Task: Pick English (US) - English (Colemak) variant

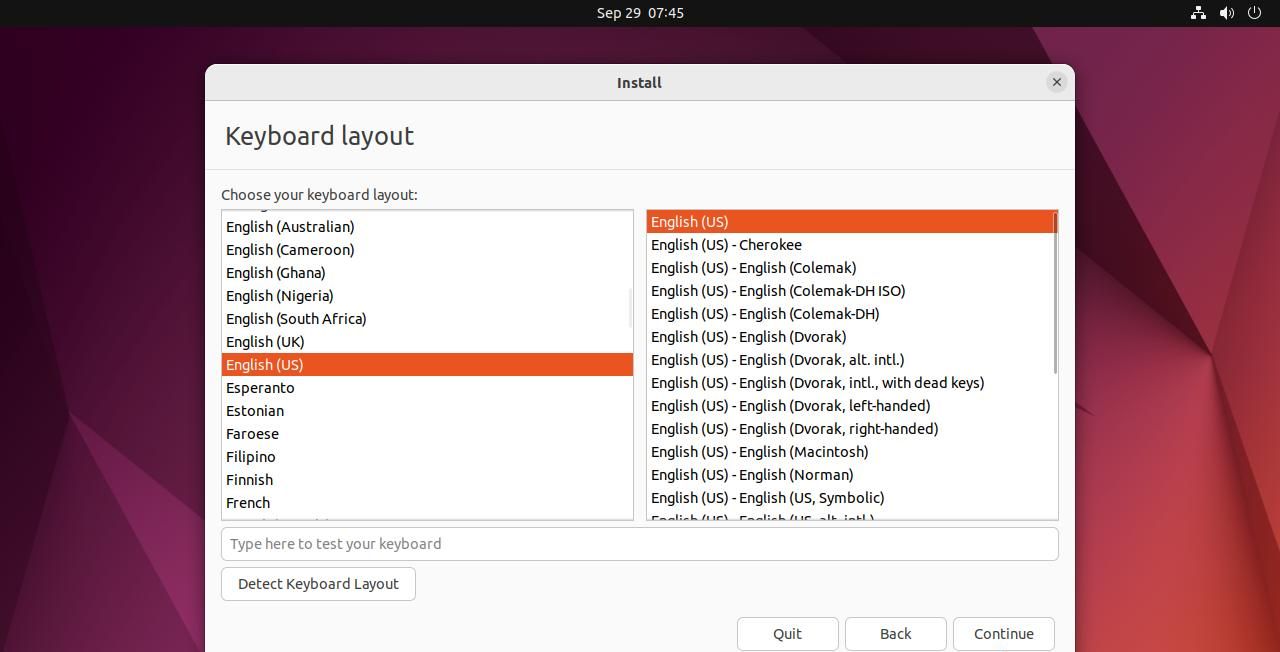Action: pyautogui.click(x=753, y=268)
